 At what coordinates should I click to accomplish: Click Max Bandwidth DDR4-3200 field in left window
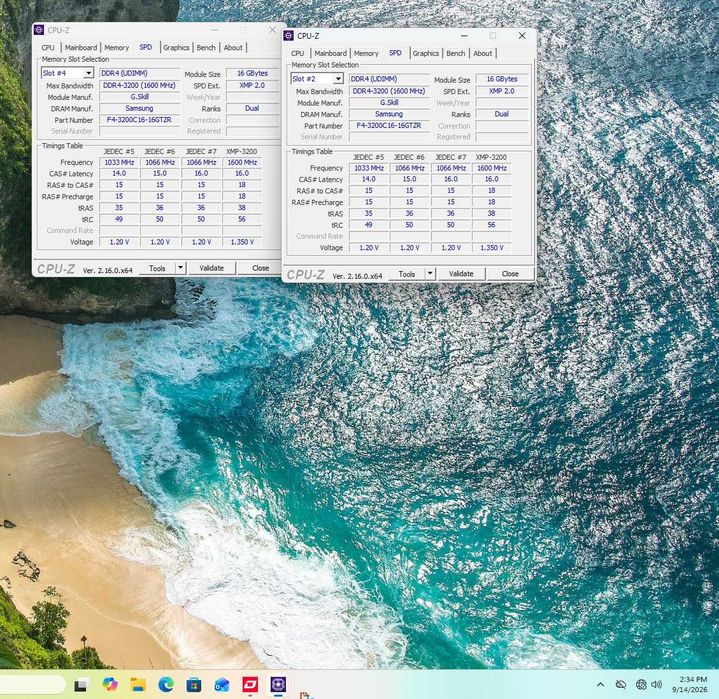[x=139, y=85]
